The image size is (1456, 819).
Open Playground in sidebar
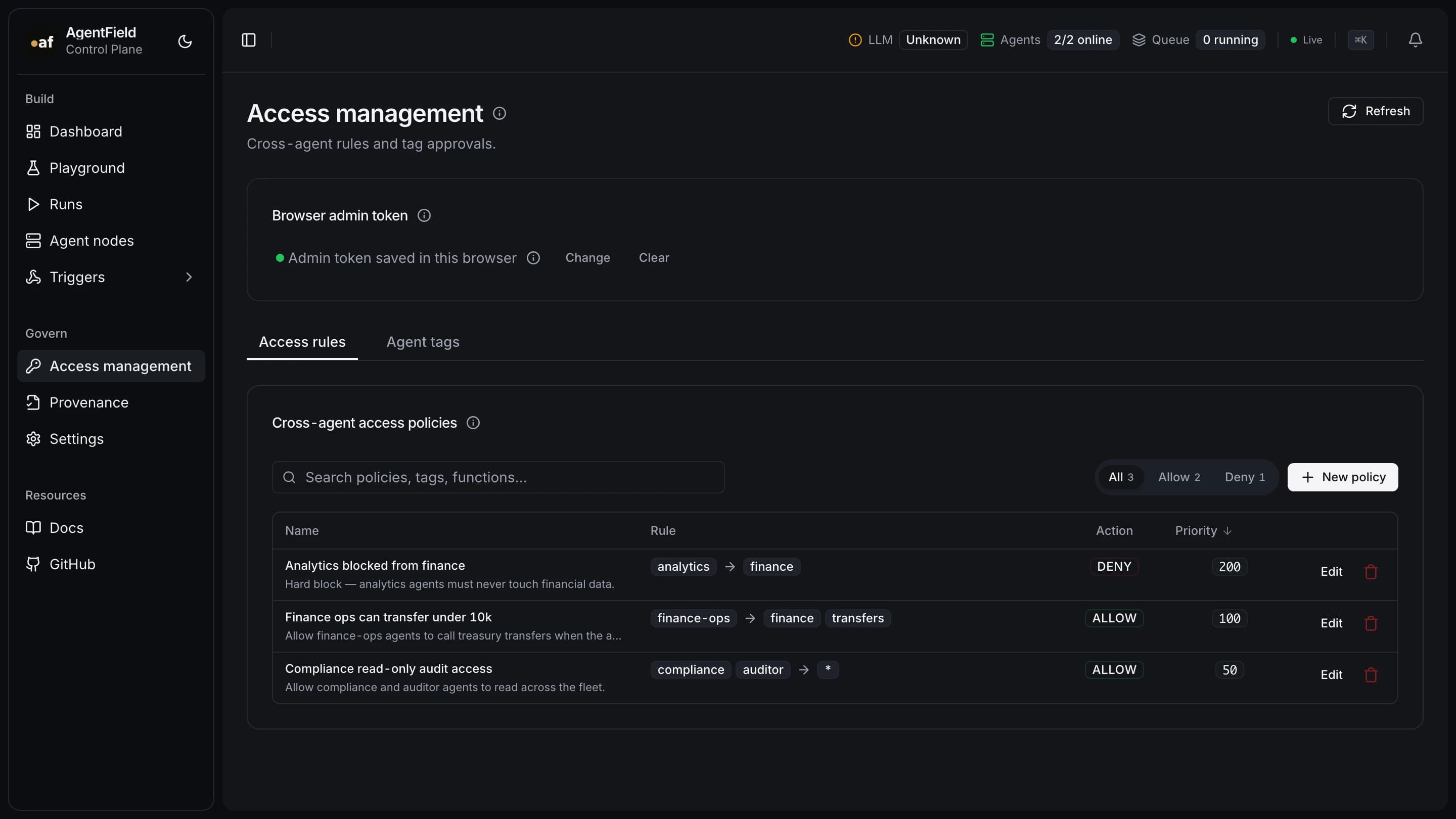[x=111, y=168]
